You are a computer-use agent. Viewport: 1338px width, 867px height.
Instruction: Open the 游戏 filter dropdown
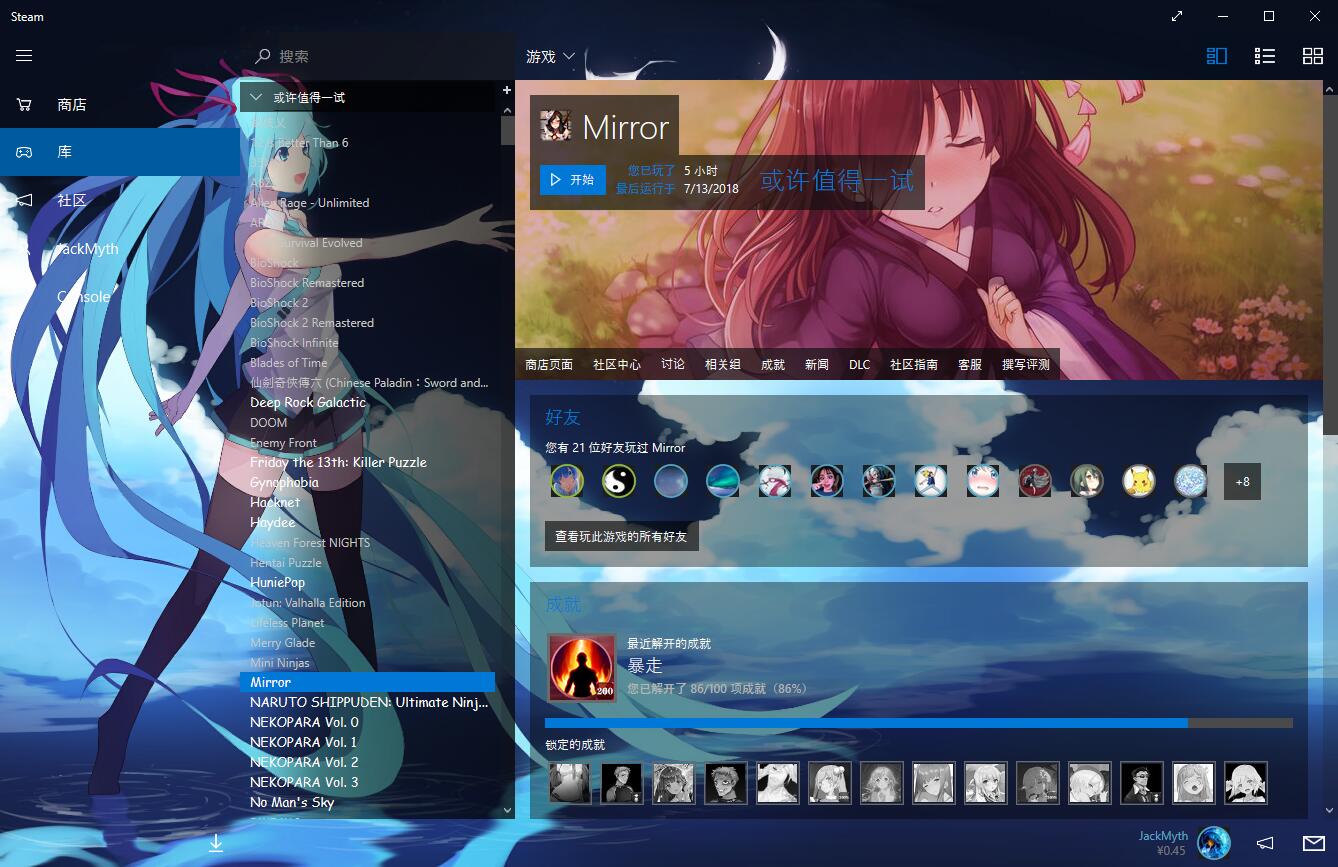550,57
